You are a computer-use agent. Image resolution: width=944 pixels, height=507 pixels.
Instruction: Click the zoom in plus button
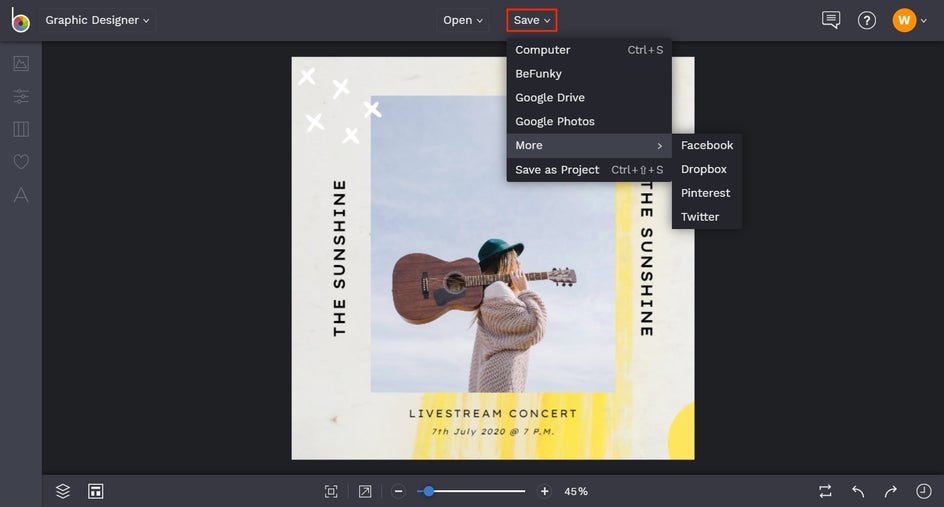click(x=544, y=491)
